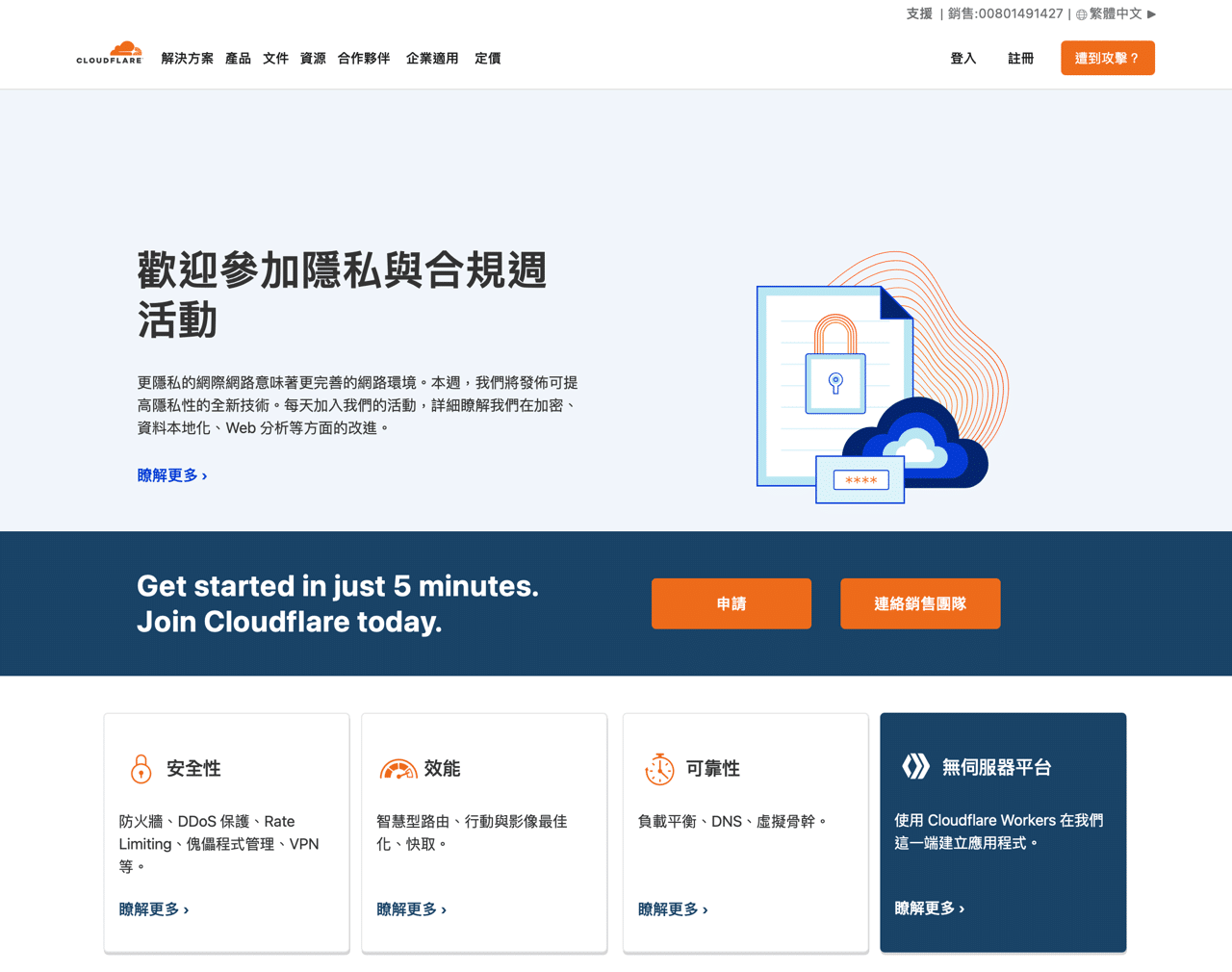Viewport: 1232px width, 972px height.
Task: Open the 文件 menu item
Action: 275,59
